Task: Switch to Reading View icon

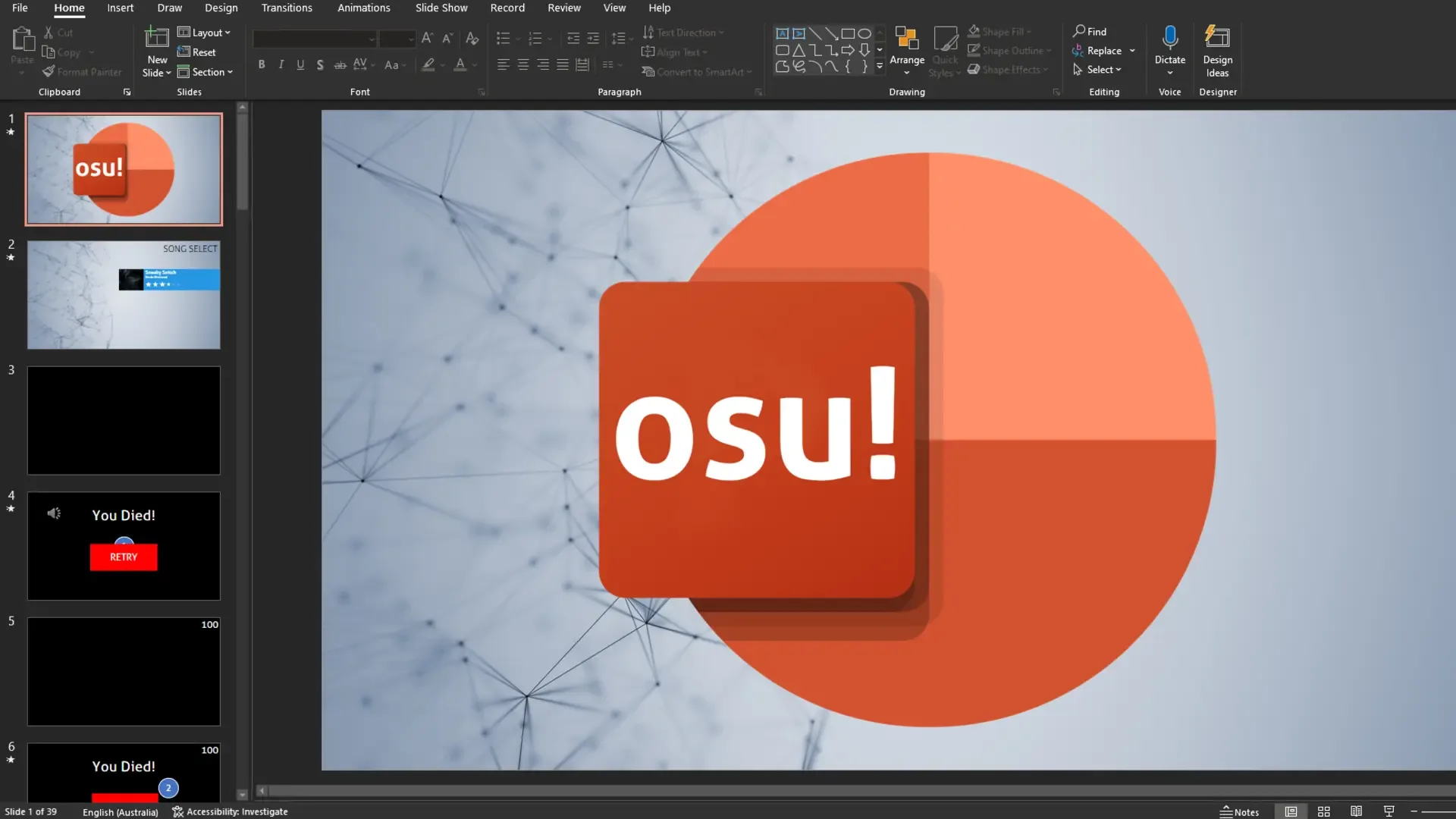Action: pos(1356,811)
